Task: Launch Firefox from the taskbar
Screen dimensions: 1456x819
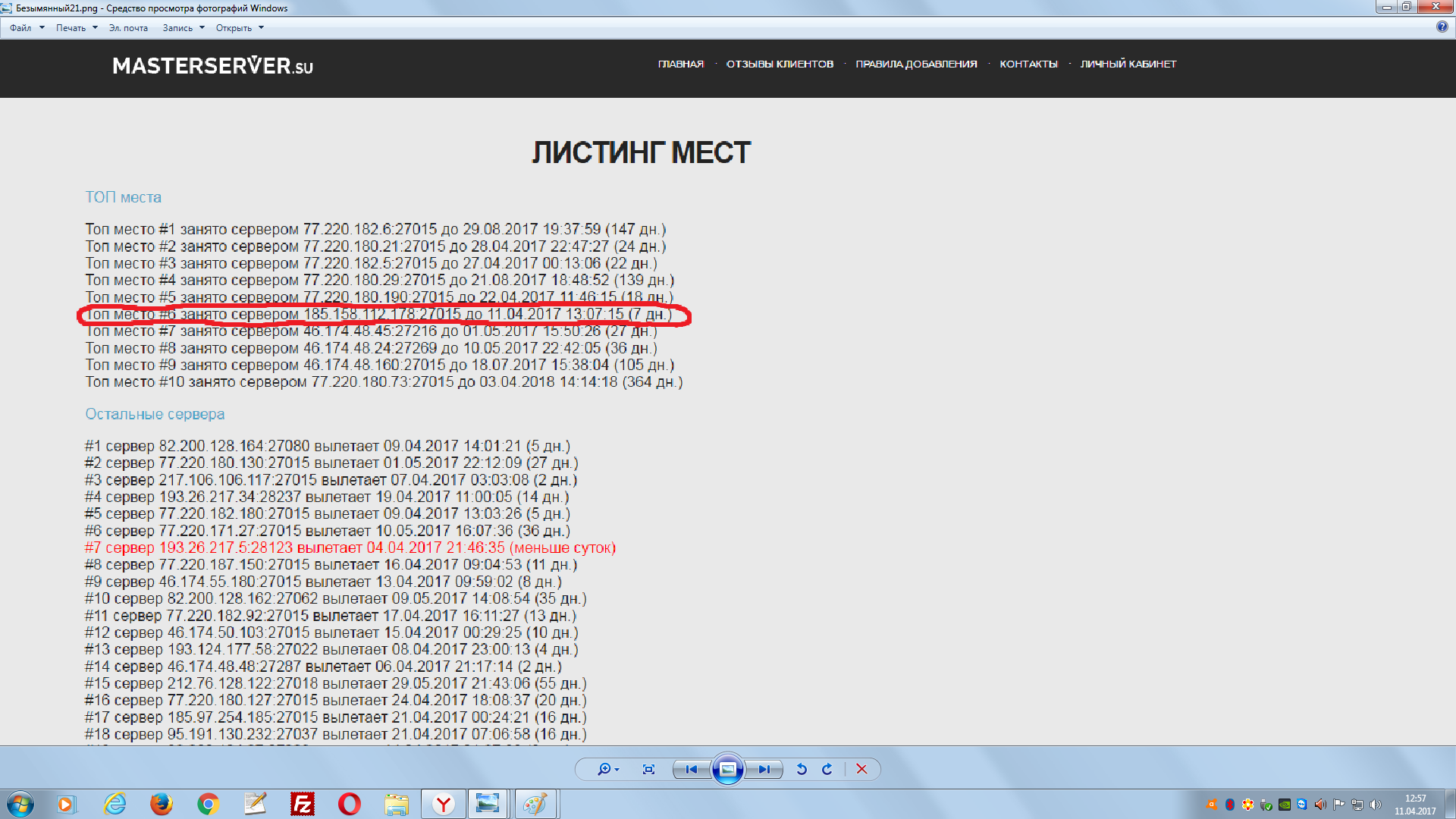Action: click(161, 804)
